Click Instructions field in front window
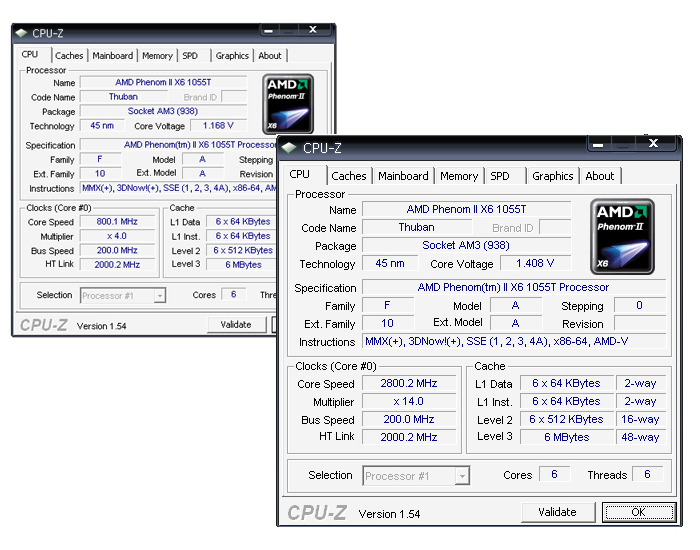 (x=514, y=342)
